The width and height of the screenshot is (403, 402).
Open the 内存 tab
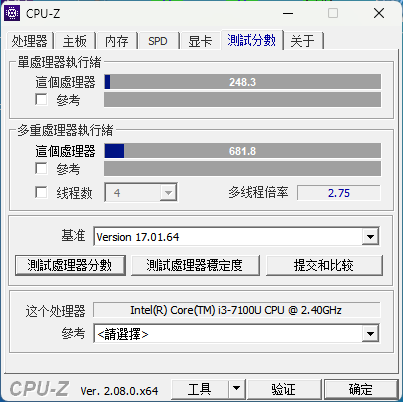pyautogui.click(x=117, y=41)
